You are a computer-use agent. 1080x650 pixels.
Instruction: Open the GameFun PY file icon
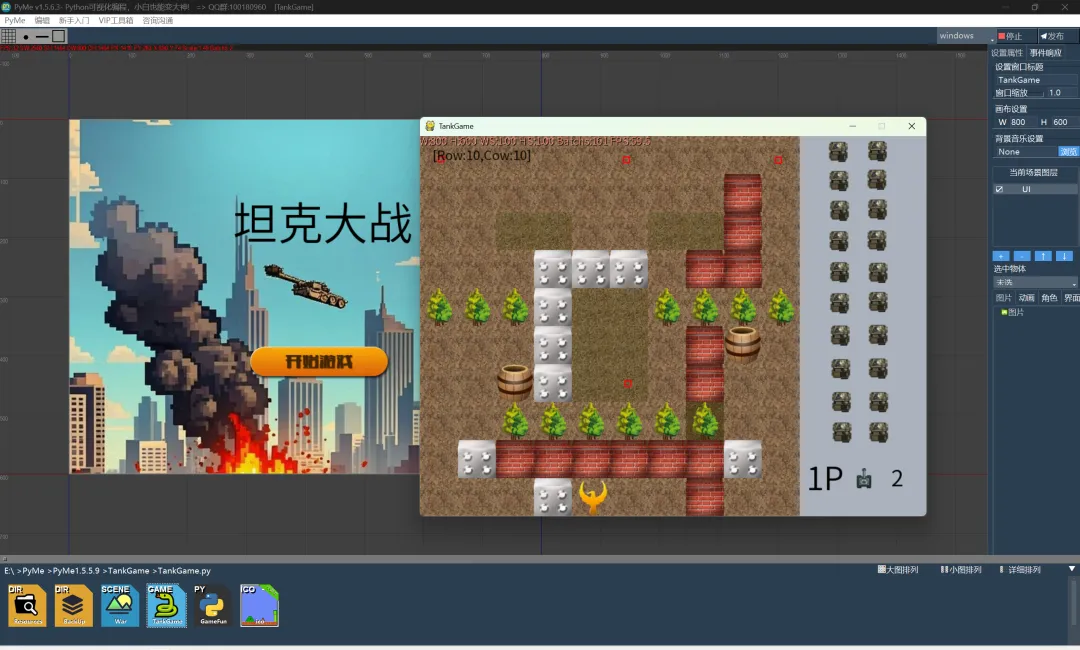[x=213, y=605]
